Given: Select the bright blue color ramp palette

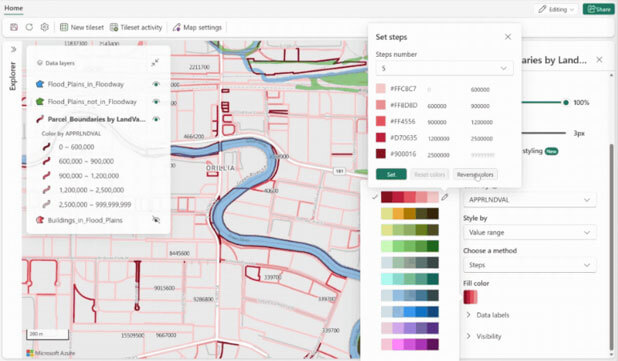Looking at the screenshot, I should point(410,312).
